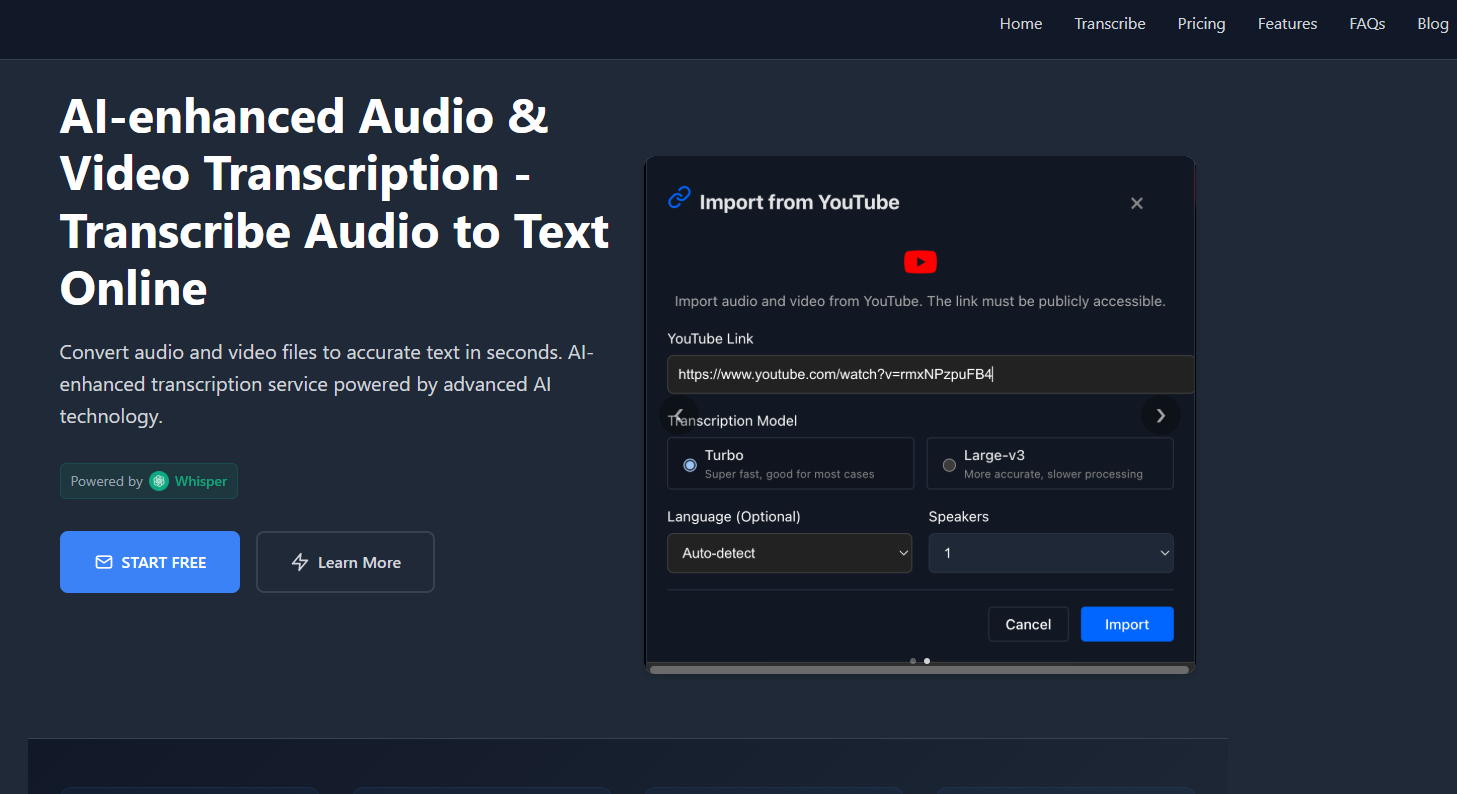Viewport: 1457px width, 794px height.
Task: Open the Pricing page from navigation
Action: pos(1201,24)
